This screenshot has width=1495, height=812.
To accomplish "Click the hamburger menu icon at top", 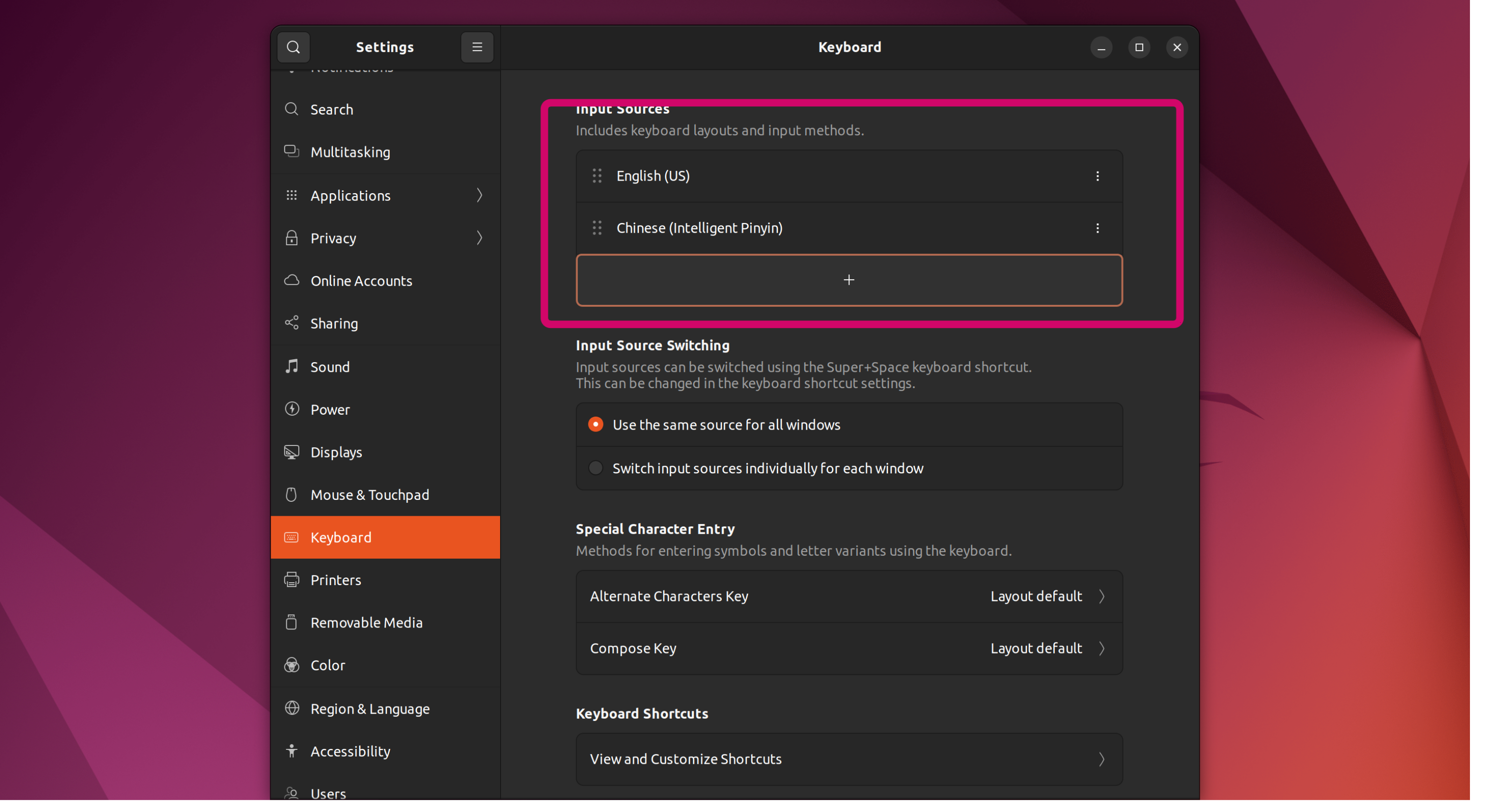I will click(477, 47).
